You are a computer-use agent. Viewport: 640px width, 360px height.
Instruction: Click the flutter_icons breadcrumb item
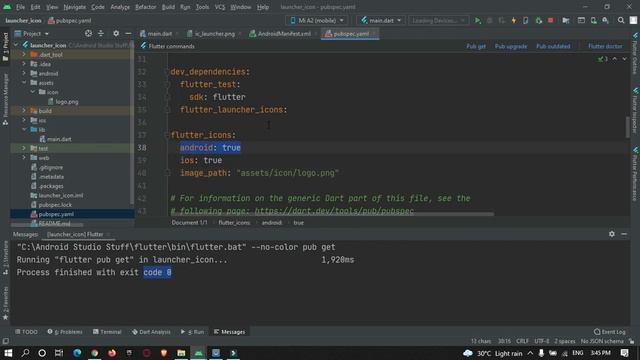coord(234,222)
